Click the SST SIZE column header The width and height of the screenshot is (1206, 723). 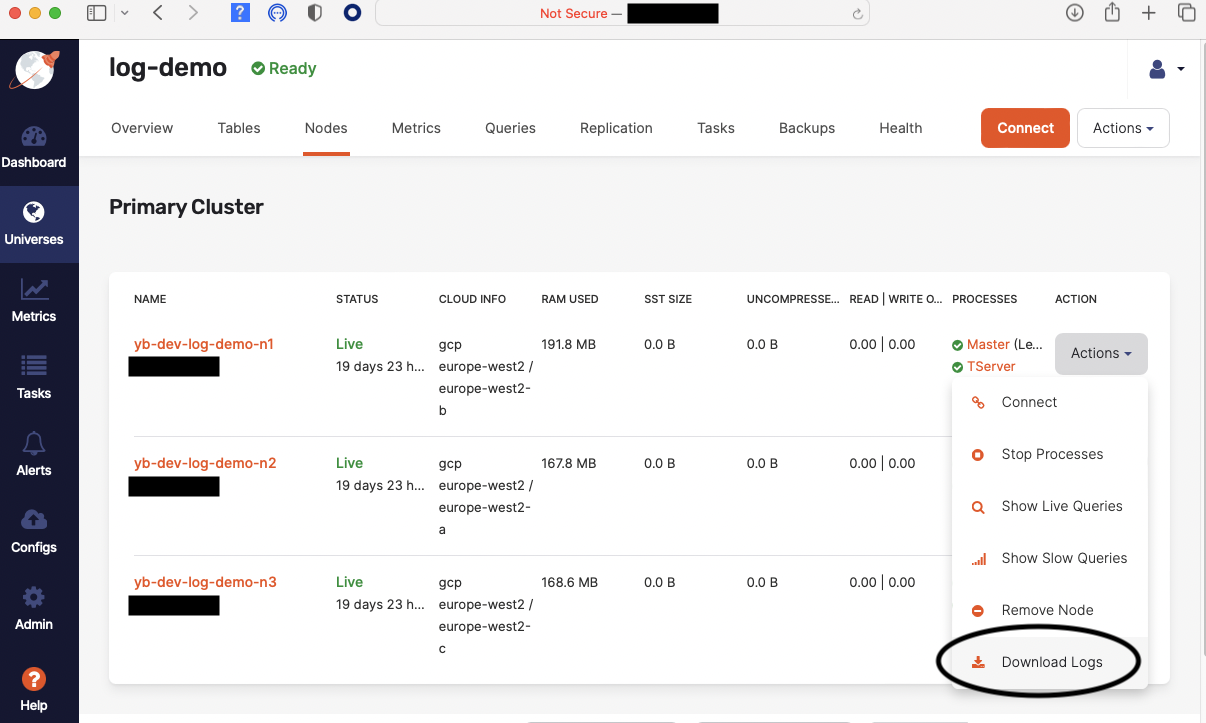pyautogui.click(x=668, y=299)
